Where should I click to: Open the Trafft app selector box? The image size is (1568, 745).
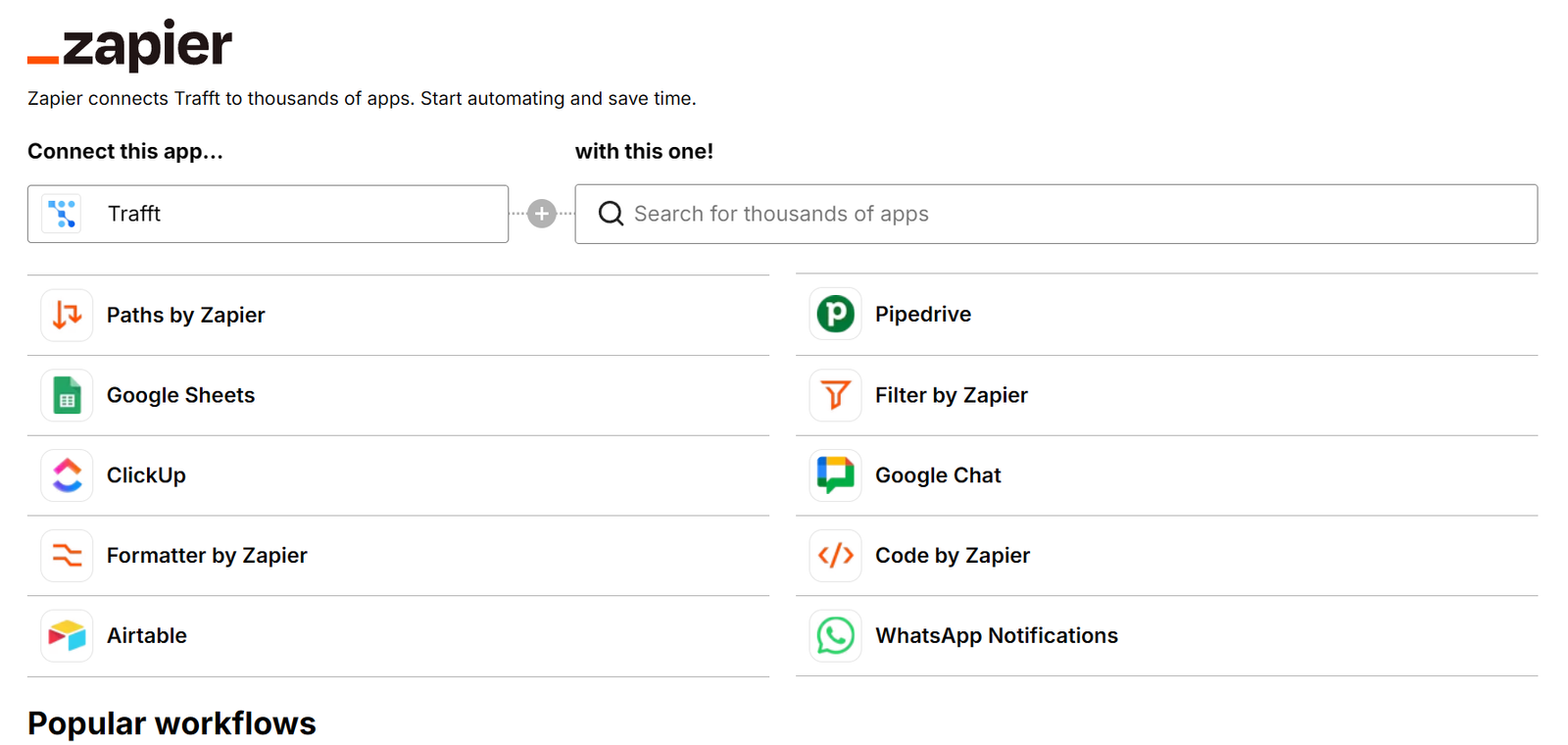coord(294,214)
